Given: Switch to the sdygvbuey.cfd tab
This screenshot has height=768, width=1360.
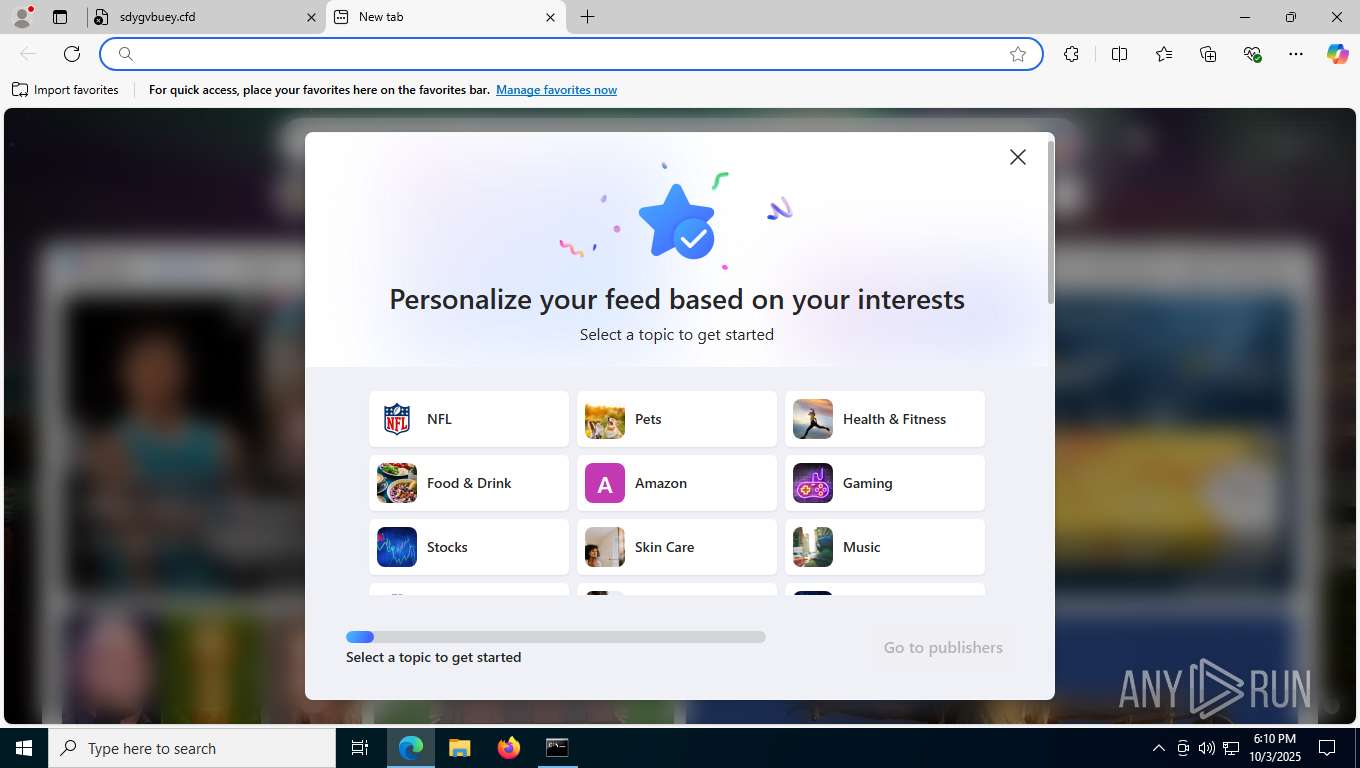Looking at the screenshot, I should pyautogui.click(x=205, y=17).
